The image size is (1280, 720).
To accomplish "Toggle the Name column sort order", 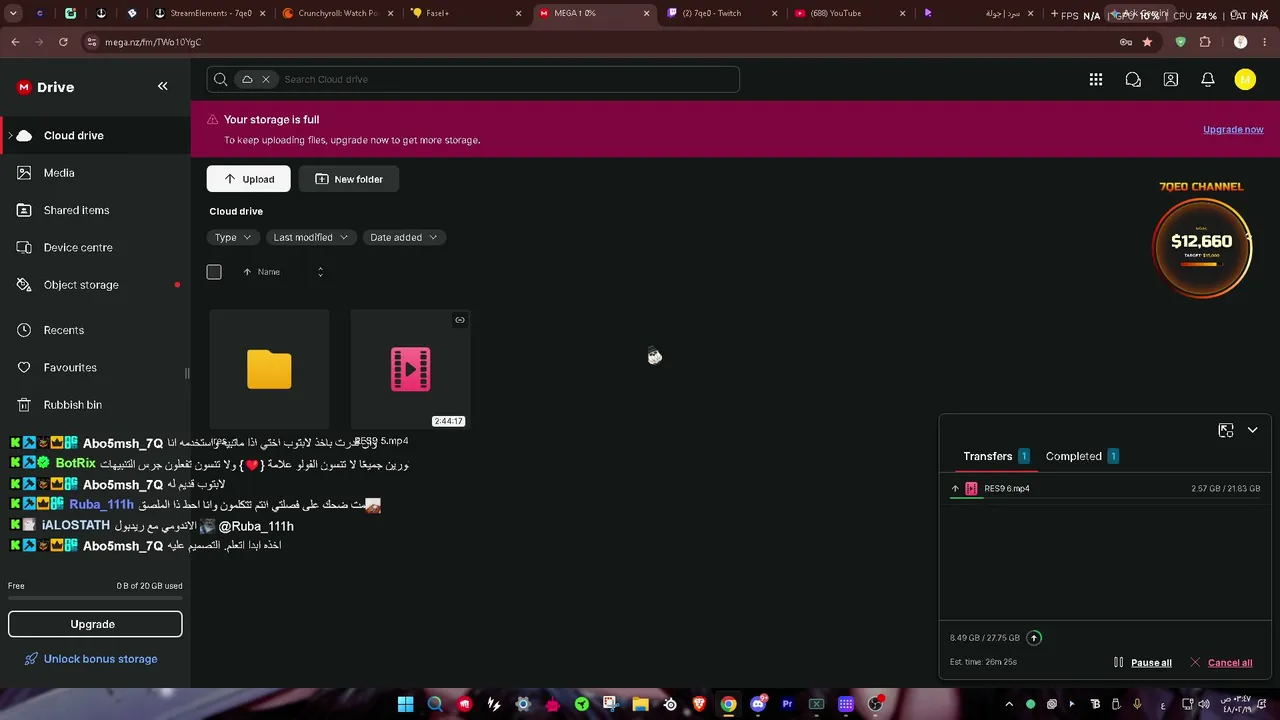I will [x=262, y=272].
